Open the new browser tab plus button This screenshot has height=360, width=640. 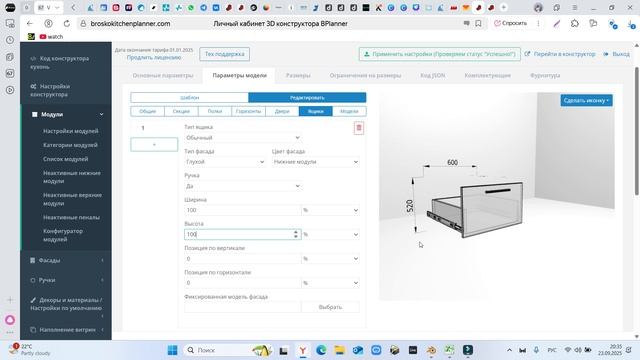click(x=504, y=7)
